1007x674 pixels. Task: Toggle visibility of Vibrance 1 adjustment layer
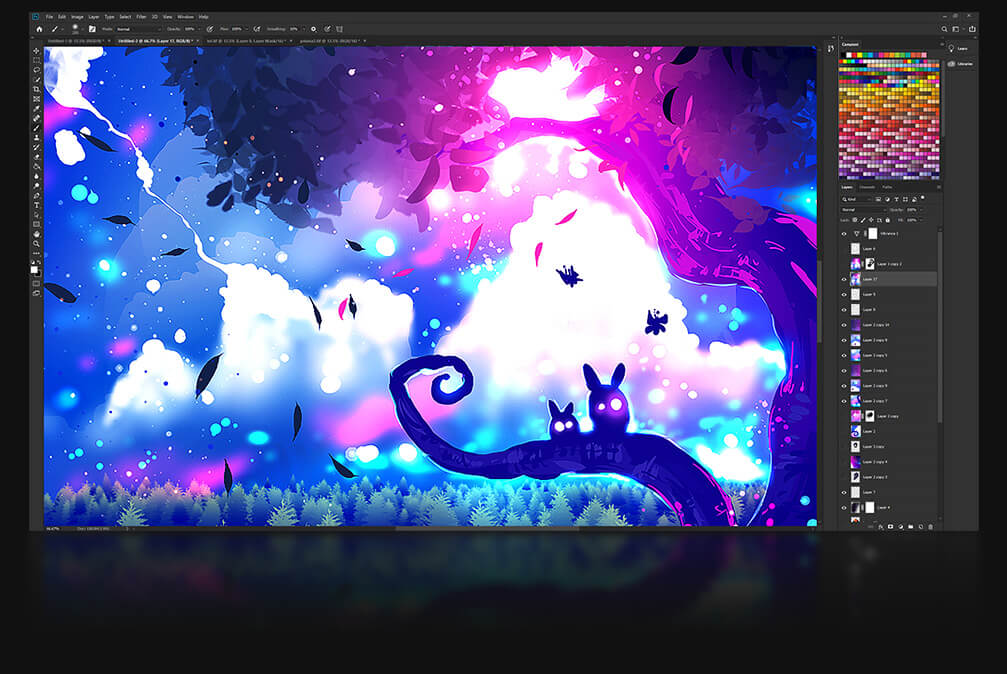tap(844, 233)
